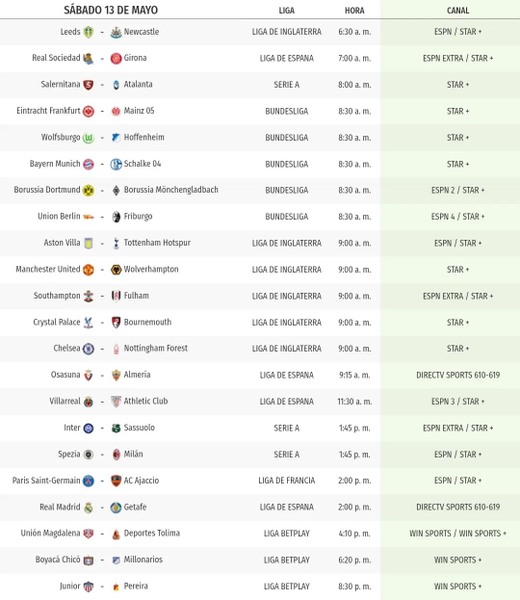Select the Borussia Mönchengladbach team name

[171, 190]
